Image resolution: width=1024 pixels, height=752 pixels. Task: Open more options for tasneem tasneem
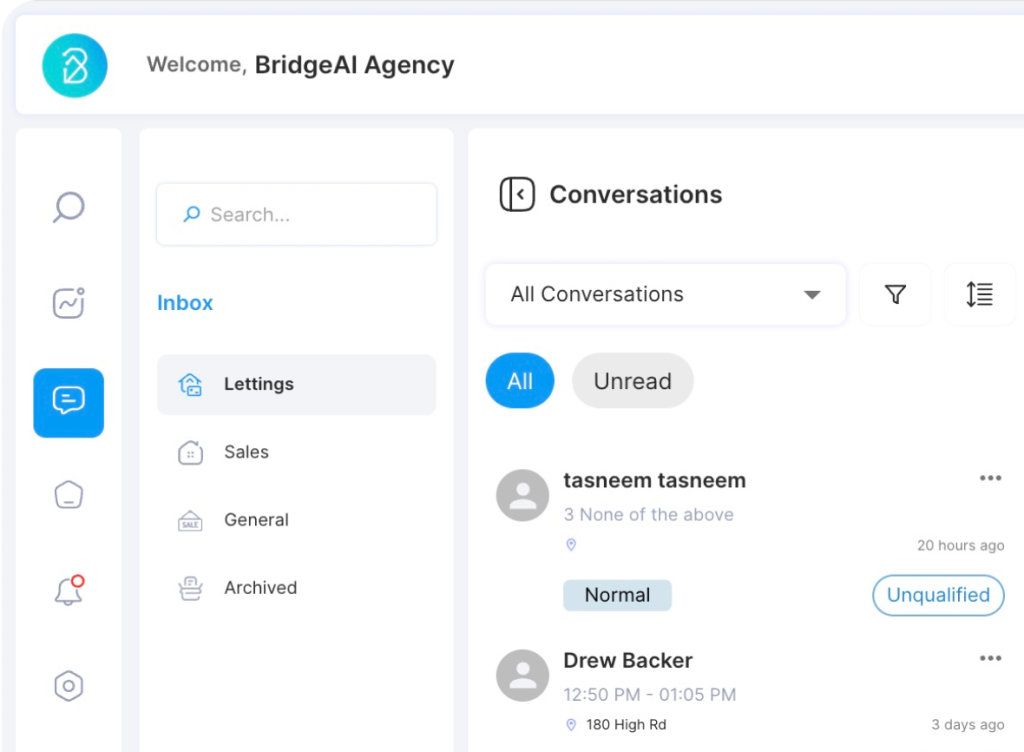pos(990,478)
